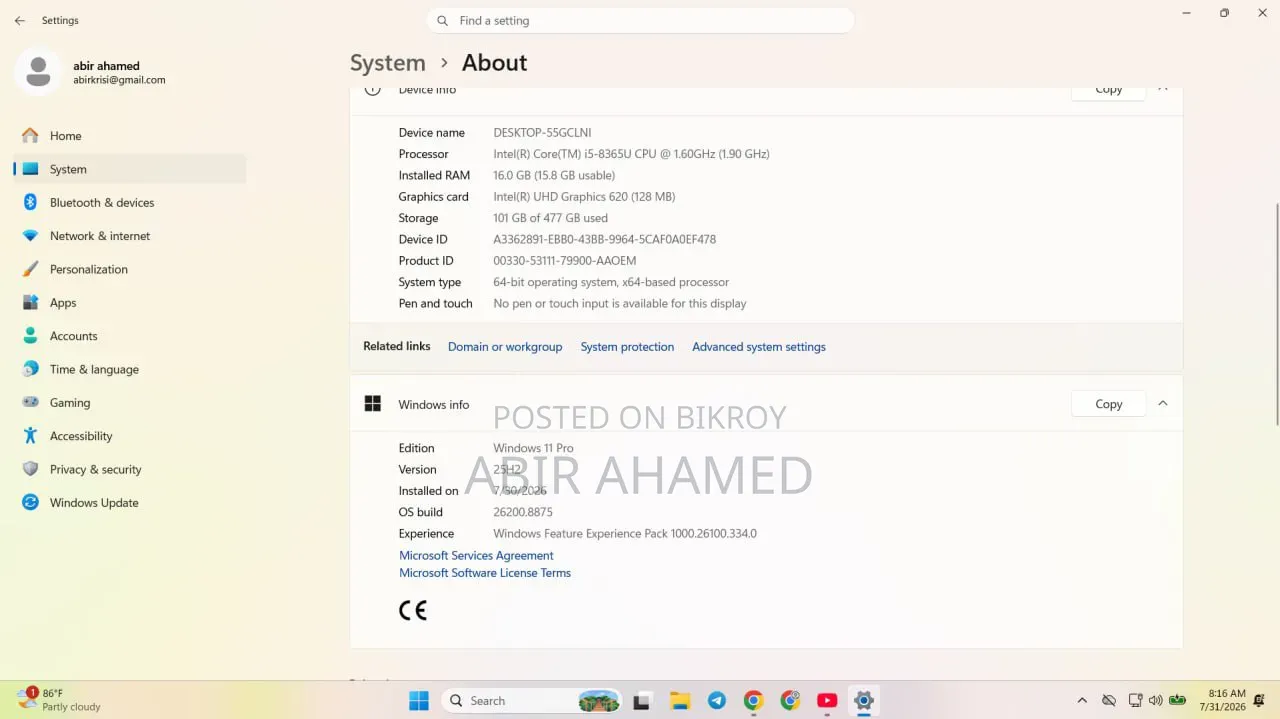
Task: Click the Windows info header logo
Action: pos(373,404)
